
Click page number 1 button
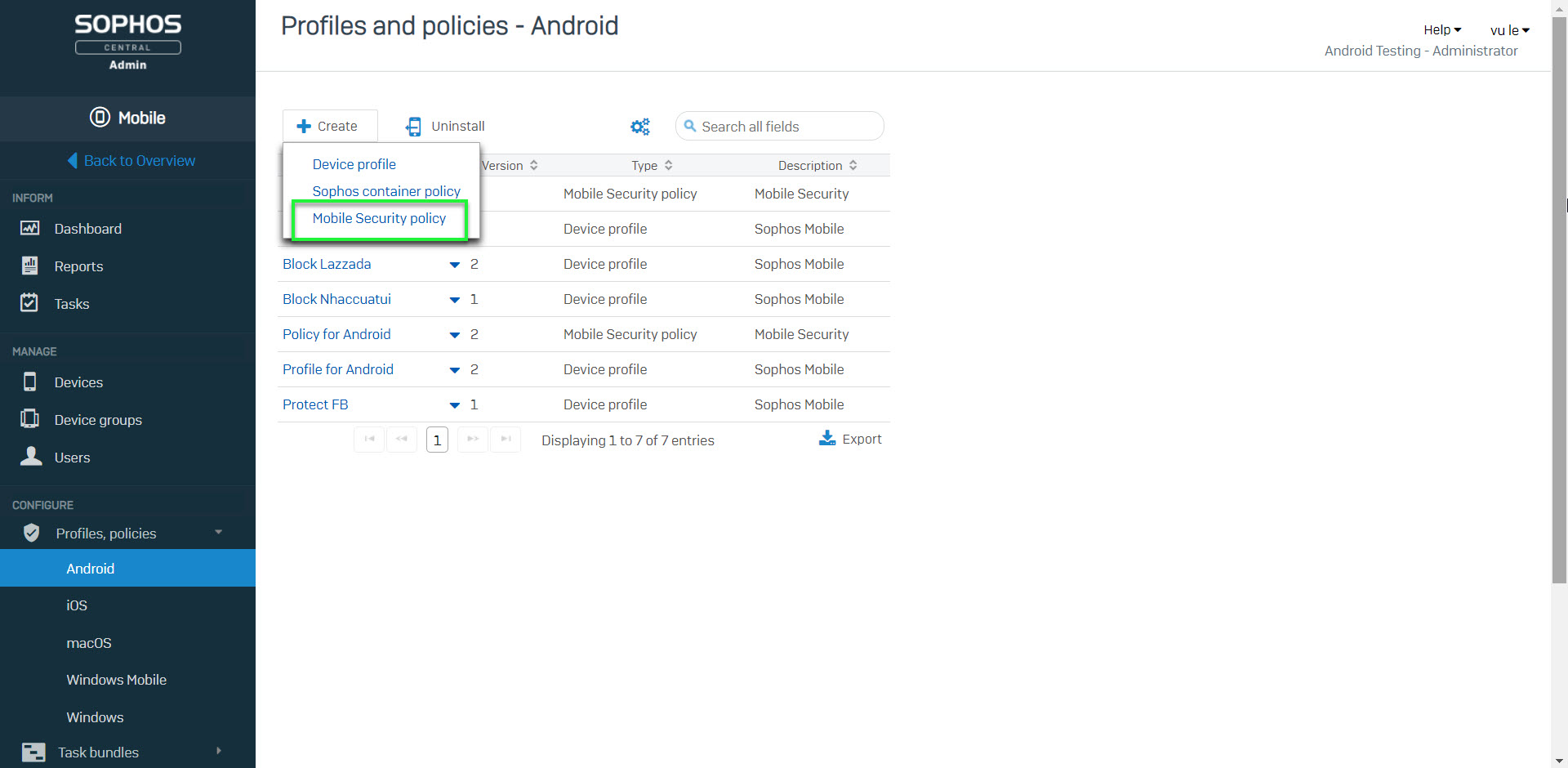437,440
